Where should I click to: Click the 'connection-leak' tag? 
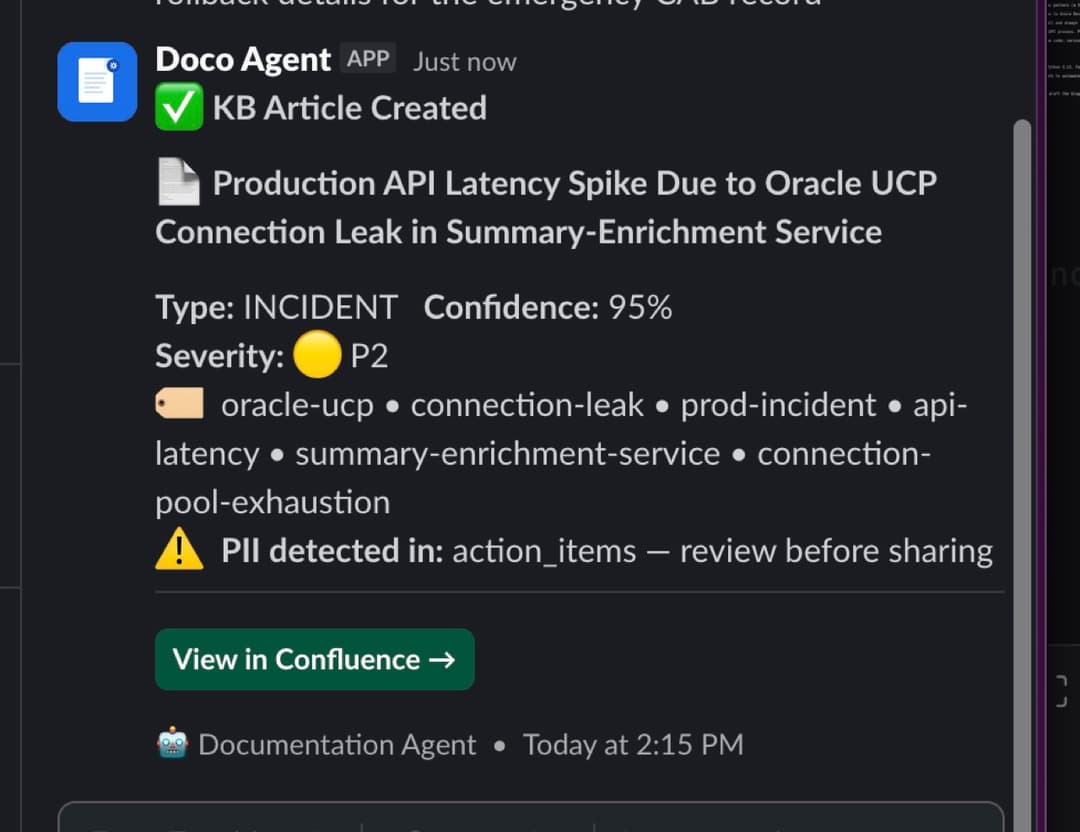[x=527, y=405]
